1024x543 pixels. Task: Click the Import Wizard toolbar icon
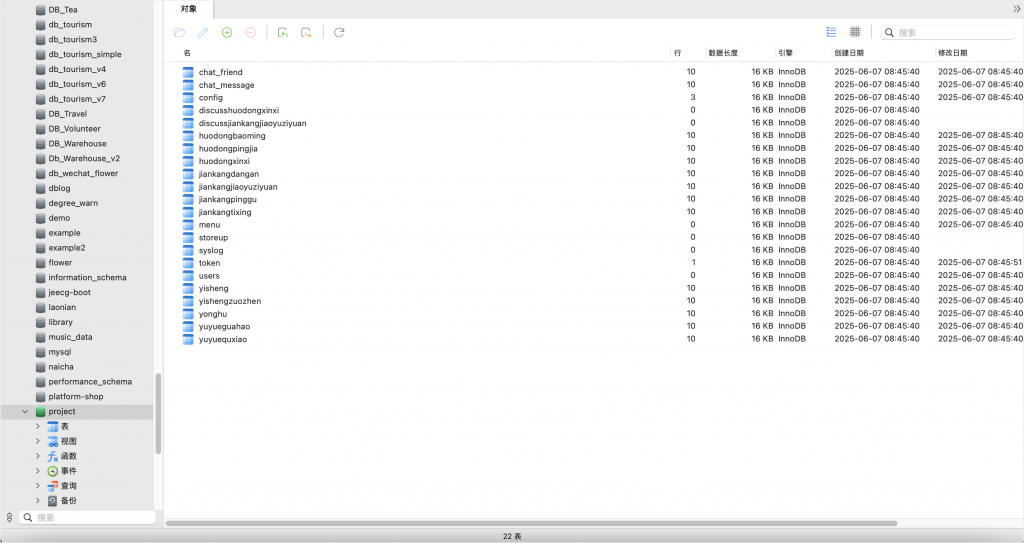point(283,33)
